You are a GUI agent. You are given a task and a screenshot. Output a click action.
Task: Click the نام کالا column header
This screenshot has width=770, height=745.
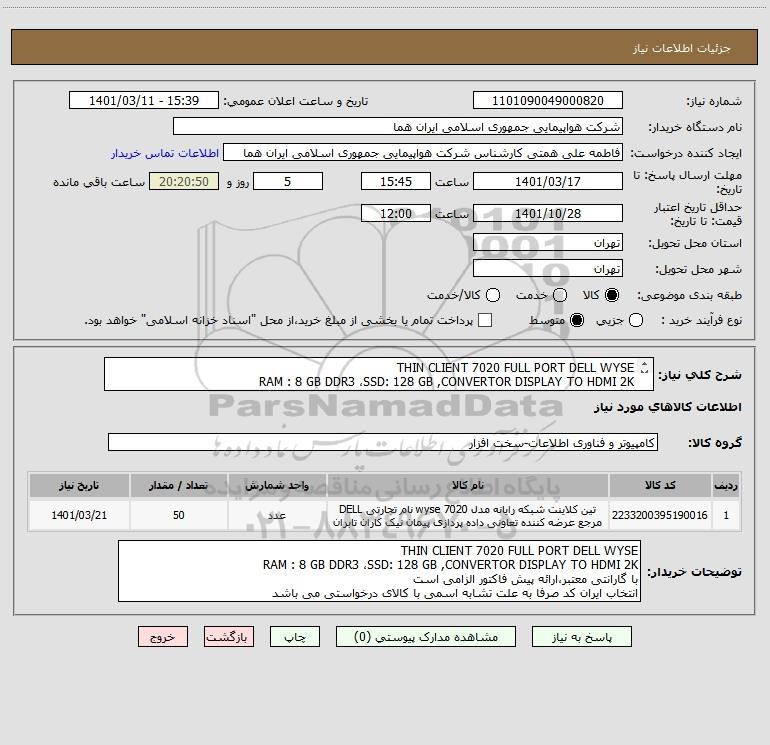pyautogui.click(x=468, y=485)
